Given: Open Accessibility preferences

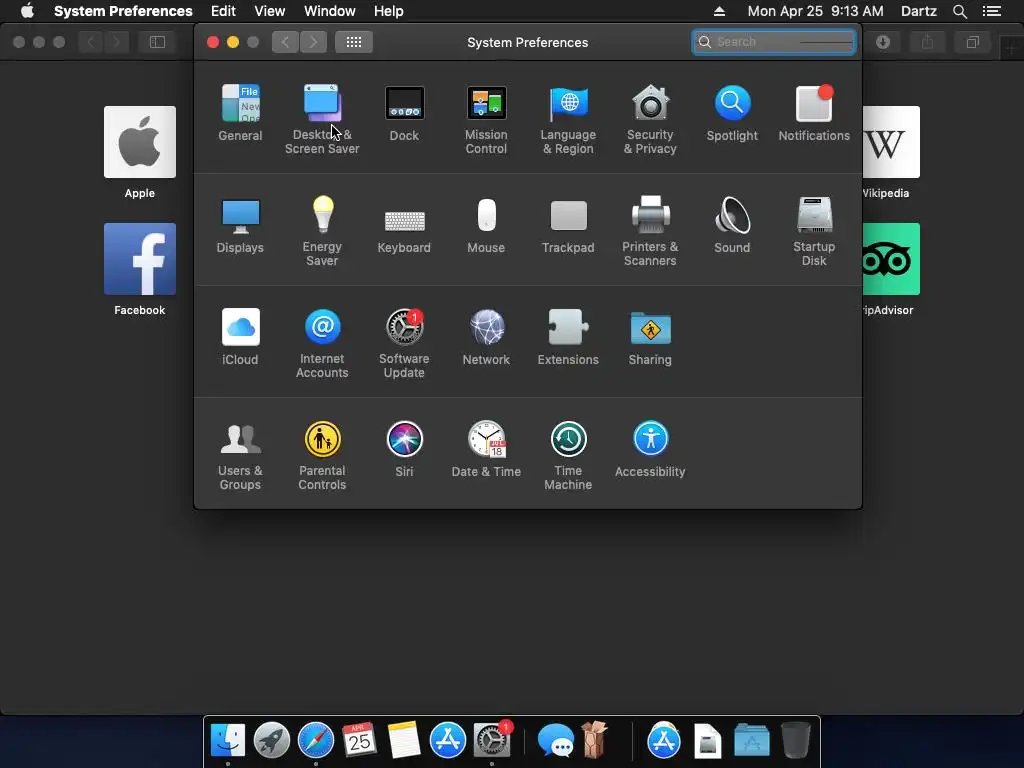Looking at the screenshot, I should coord(650,449).
